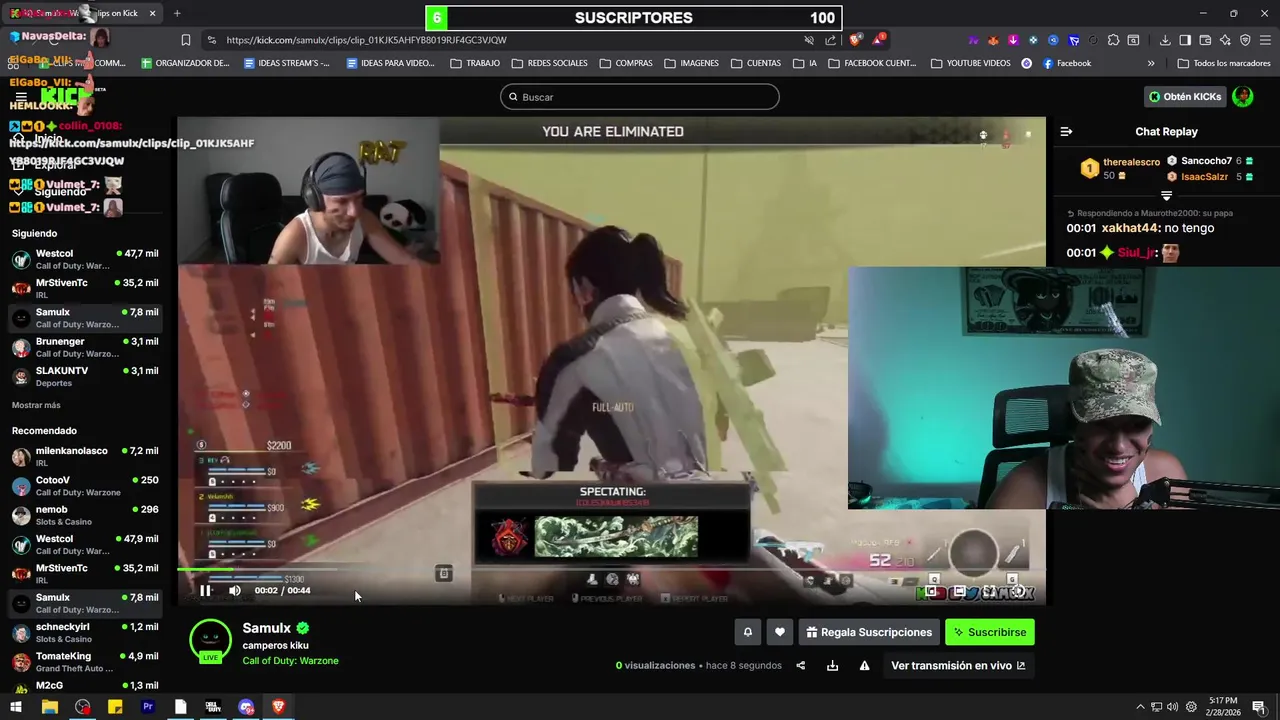This screenshot has height=720, width=1280.
Task: Open Todos los marcadores folder
Action: 1224,63
